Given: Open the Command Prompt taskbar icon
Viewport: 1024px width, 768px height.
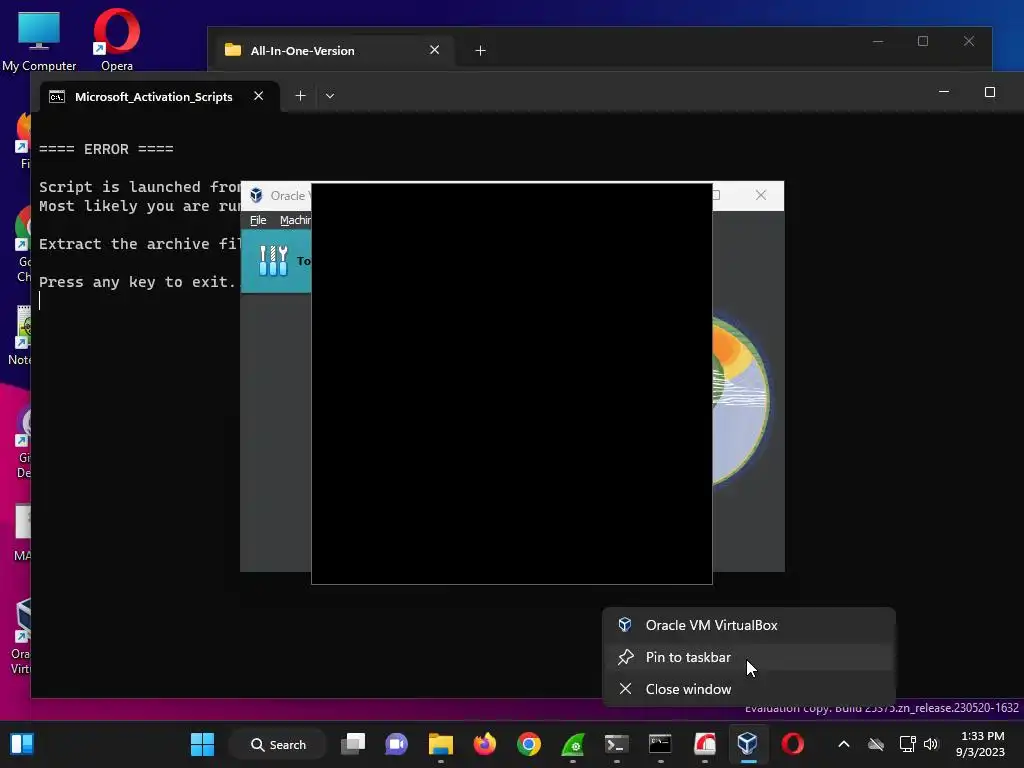Looking at the screenshot, I should 660,744.
